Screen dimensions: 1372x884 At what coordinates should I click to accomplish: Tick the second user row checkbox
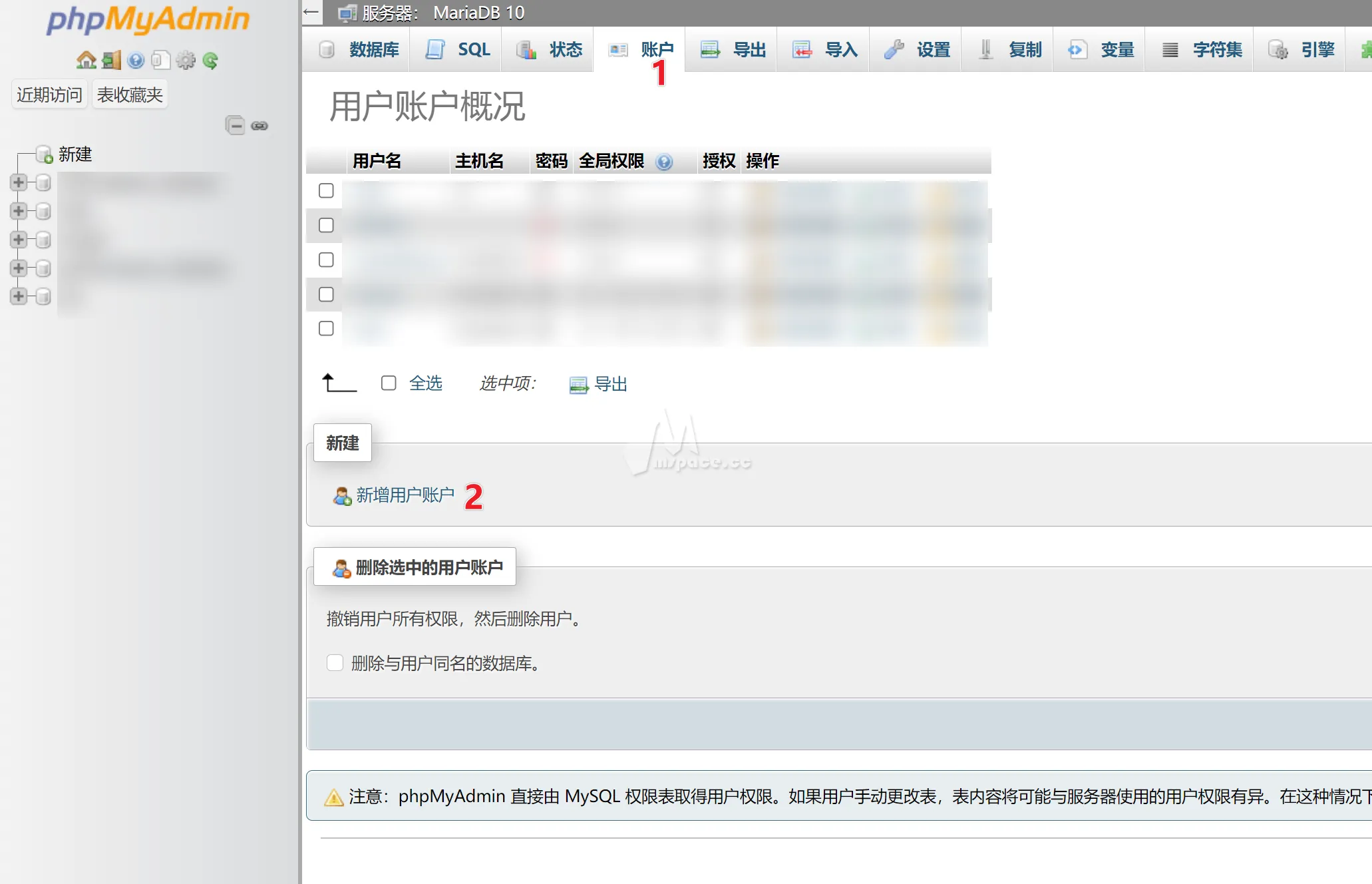[x=326, y=225]
